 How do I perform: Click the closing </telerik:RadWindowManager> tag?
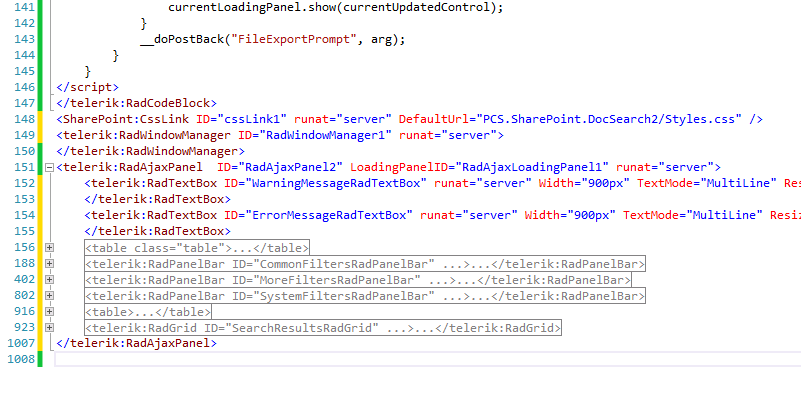151,151
